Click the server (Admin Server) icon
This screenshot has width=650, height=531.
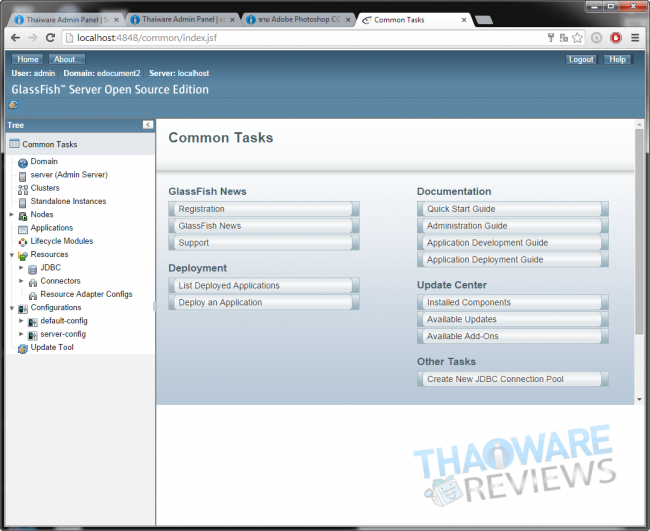23,176
